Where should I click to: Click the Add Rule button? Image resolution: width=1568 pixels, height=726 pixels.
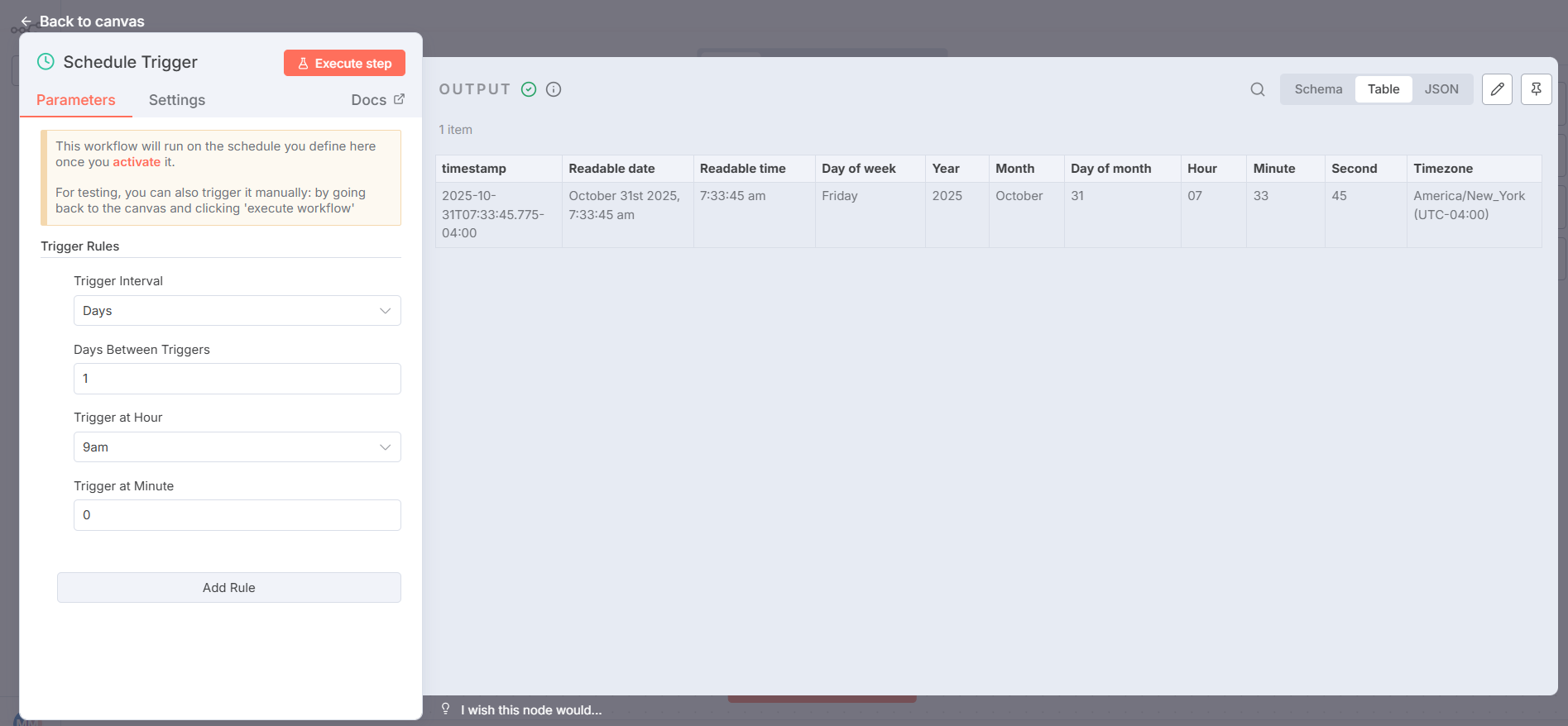228,588
